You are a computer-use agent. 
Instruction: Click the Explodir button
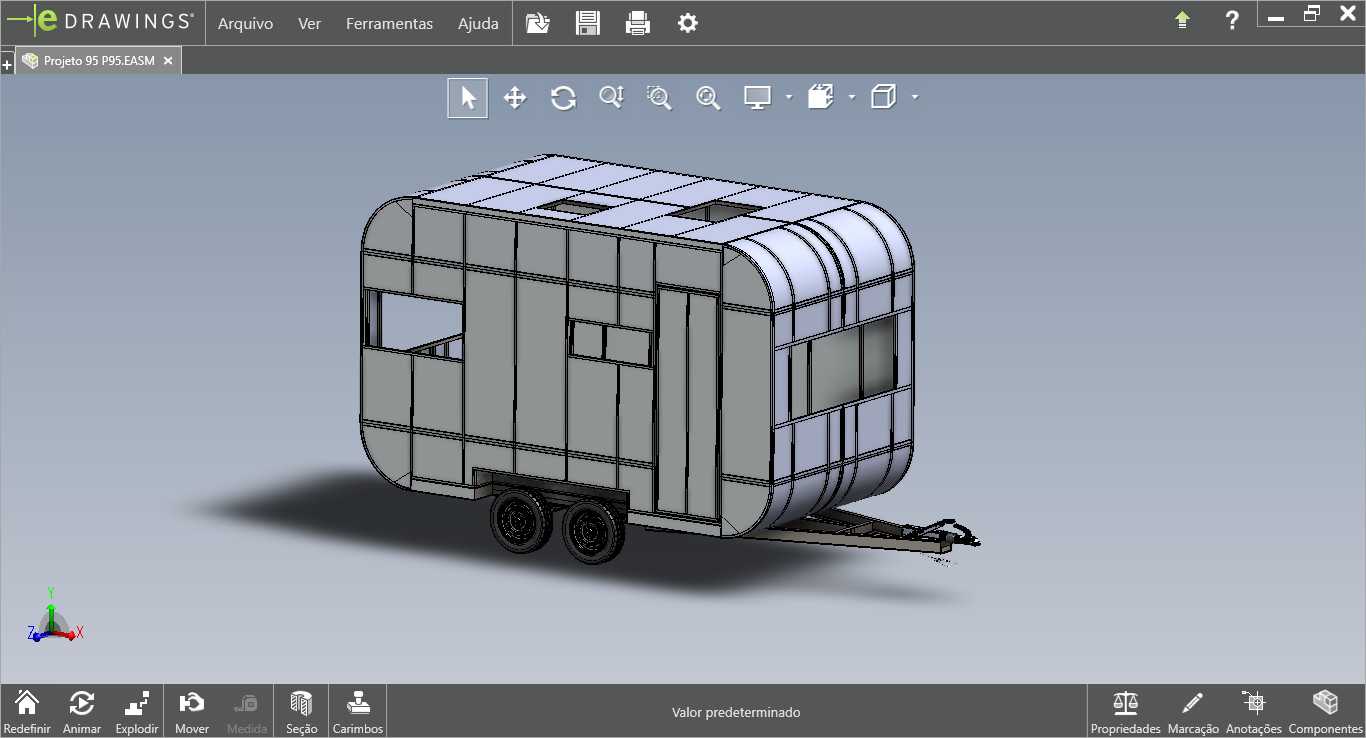click(137, 711)
